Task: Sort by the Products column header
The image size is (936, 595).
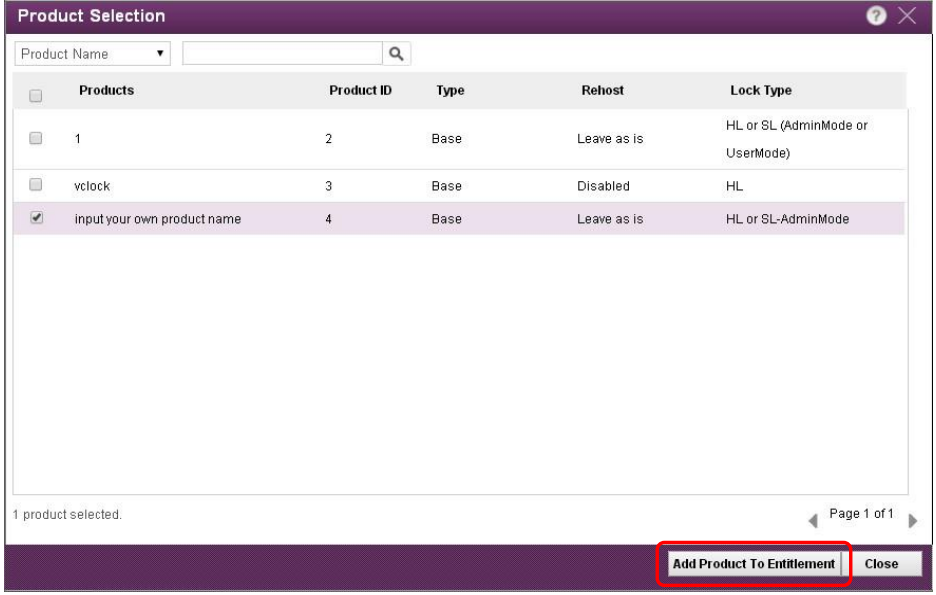Action: point(106,91)
